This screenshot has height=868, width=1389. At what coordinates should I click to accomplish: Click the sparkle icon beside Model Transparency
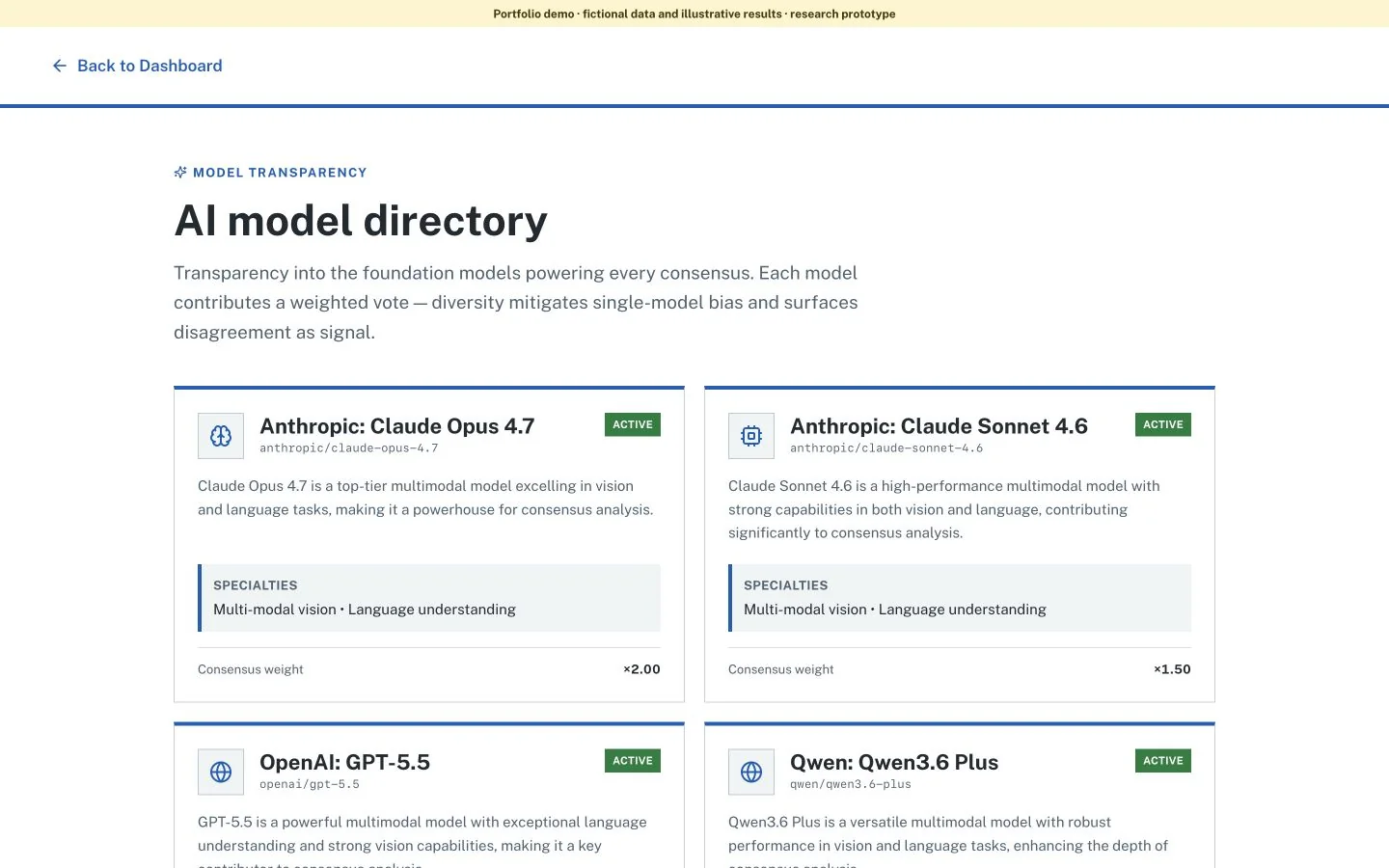[180, 173]
